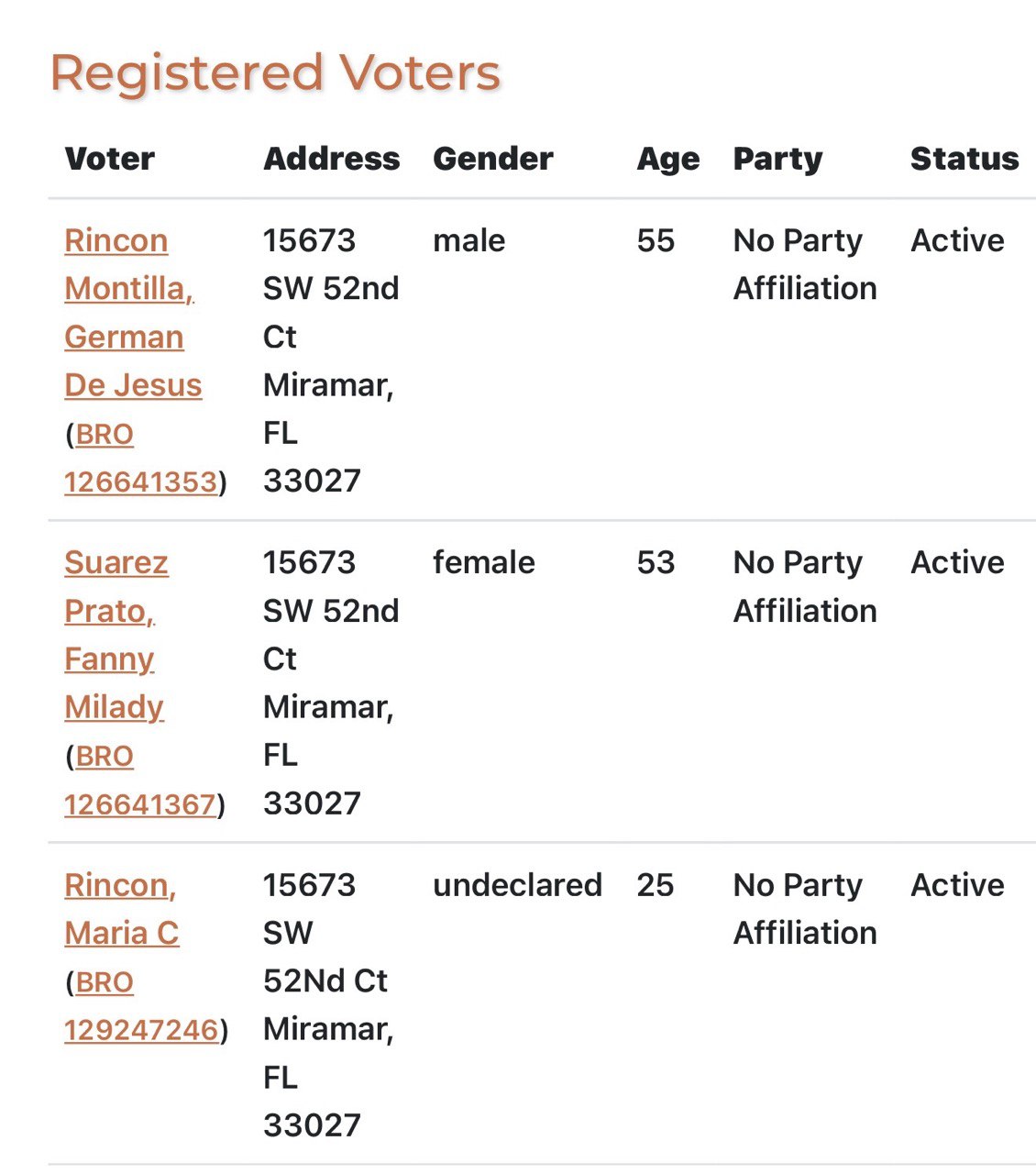Click the address with 52Nd Ct spelling
This screenshot has height=1174, width=1036.
[x=328, y=1004]
